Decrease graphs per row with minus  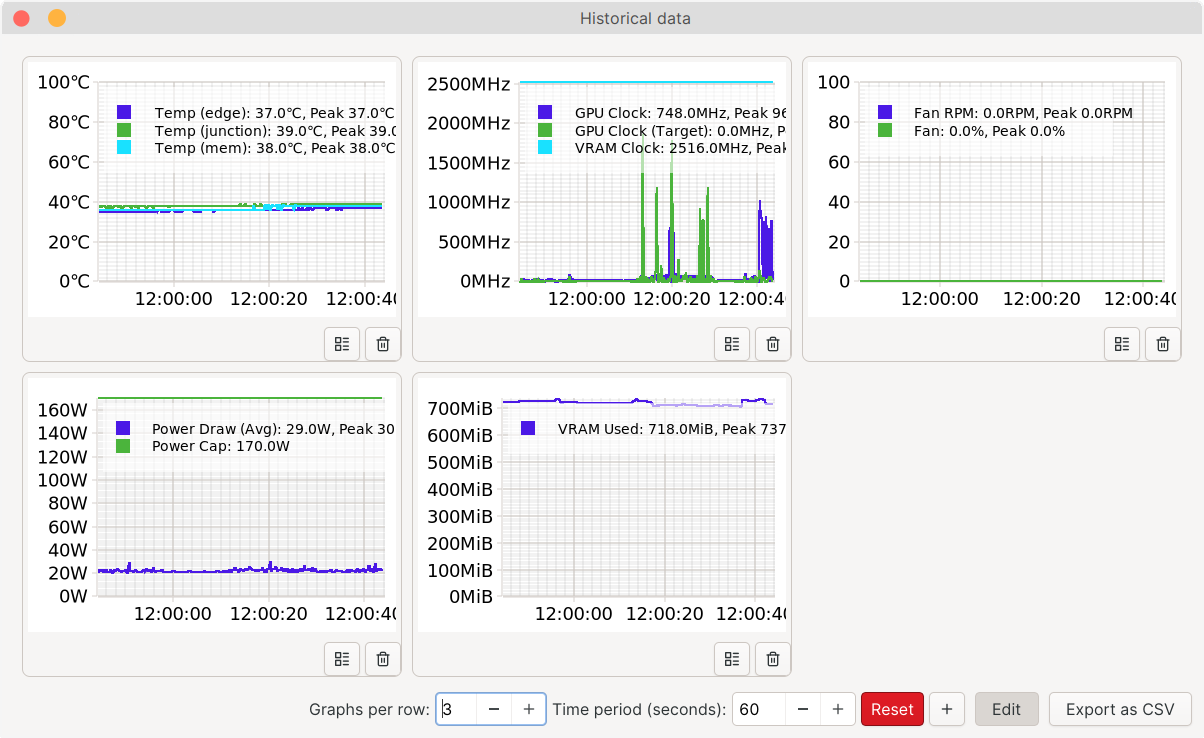494,709
